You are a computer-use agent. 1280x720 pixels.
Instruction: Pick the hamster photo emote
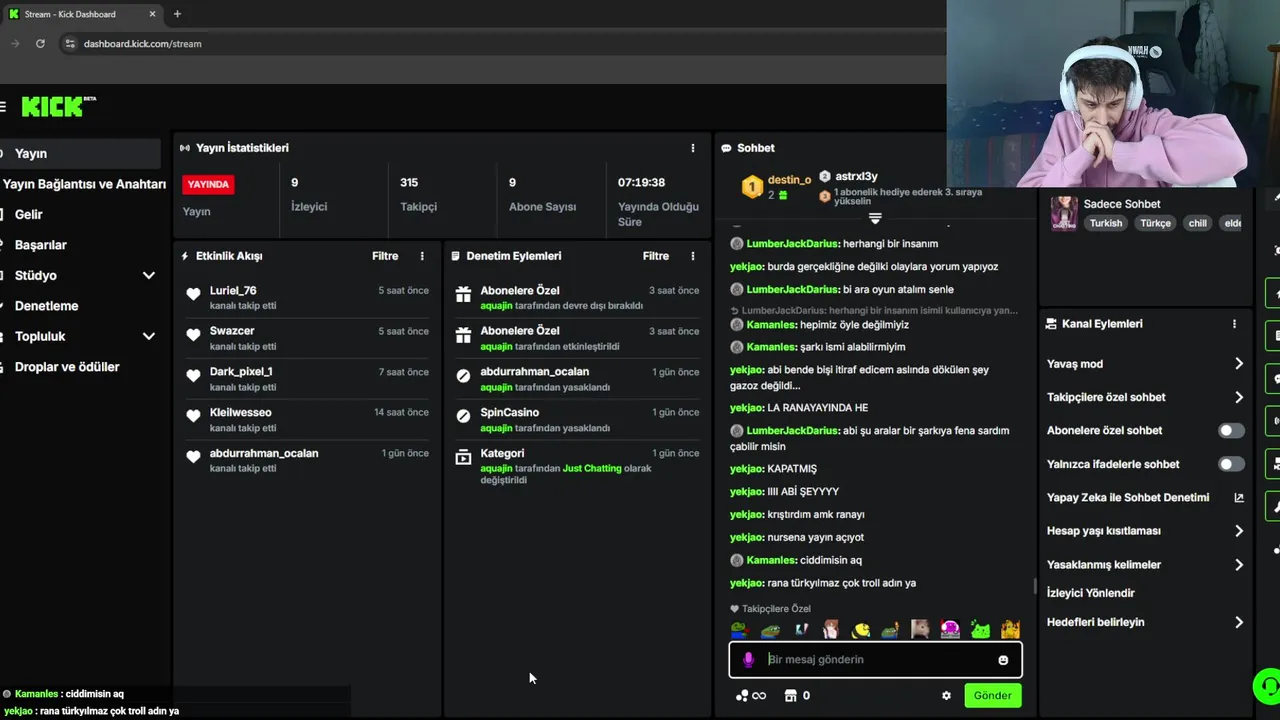(x=920, y=629)
